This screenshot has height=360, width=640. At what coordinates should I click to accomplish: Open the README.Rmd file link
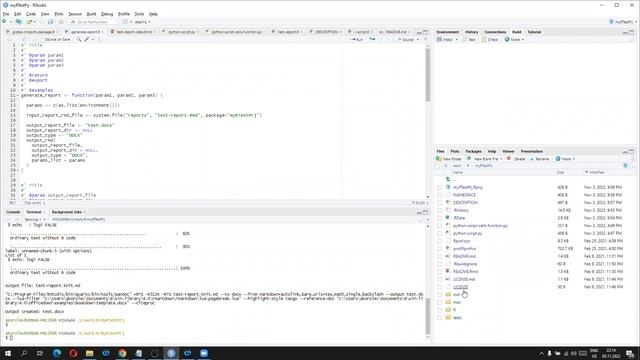click(465, 271)
